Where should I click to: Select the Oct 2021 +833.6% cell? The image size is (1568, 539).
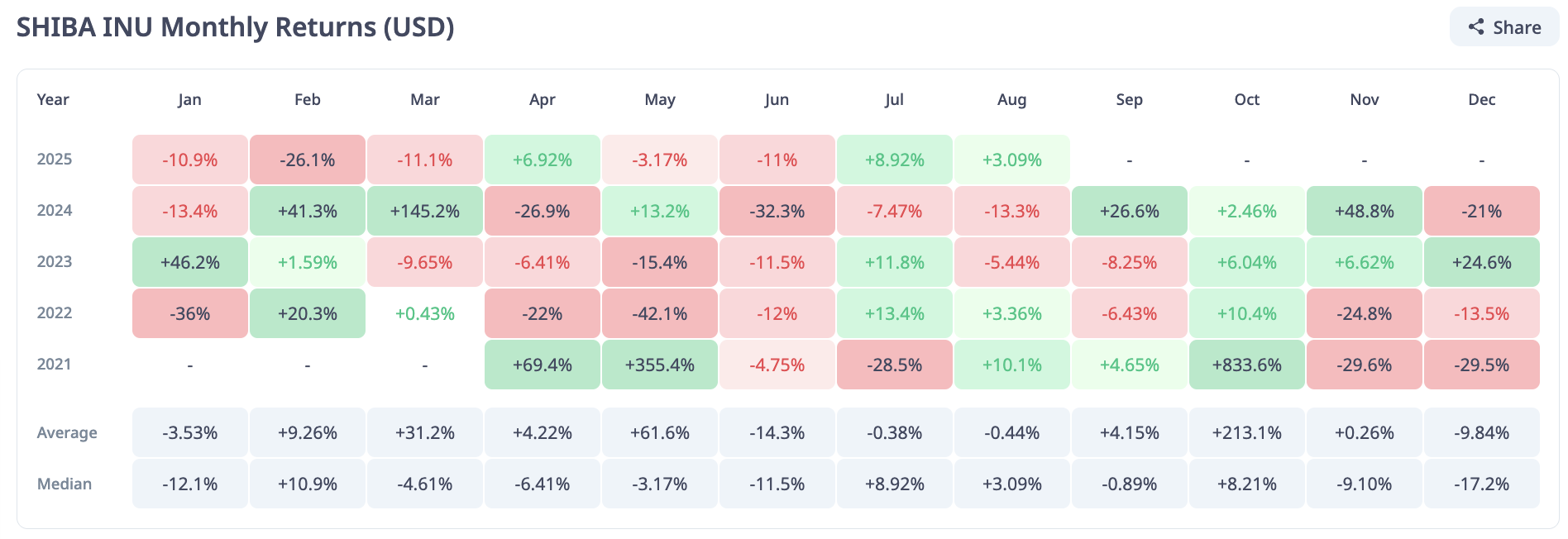1246,365
